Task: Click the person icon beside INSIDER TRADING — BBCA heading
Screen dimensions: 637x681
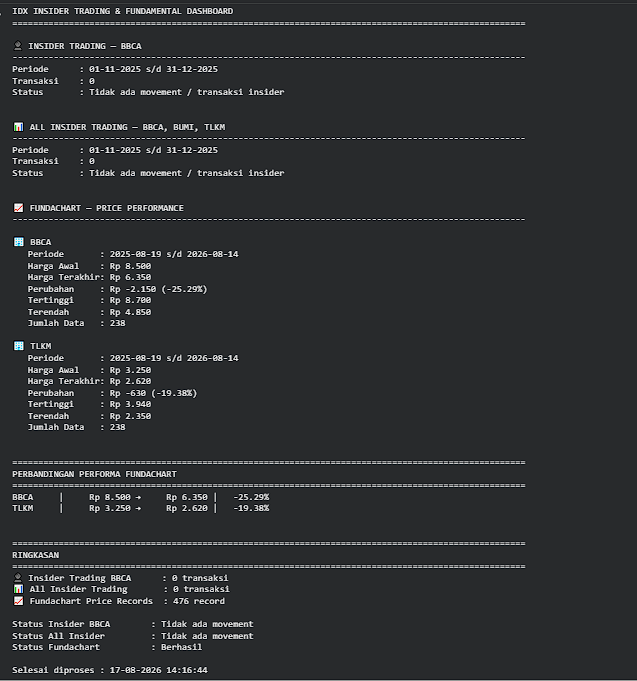Action: pos(18,46)
